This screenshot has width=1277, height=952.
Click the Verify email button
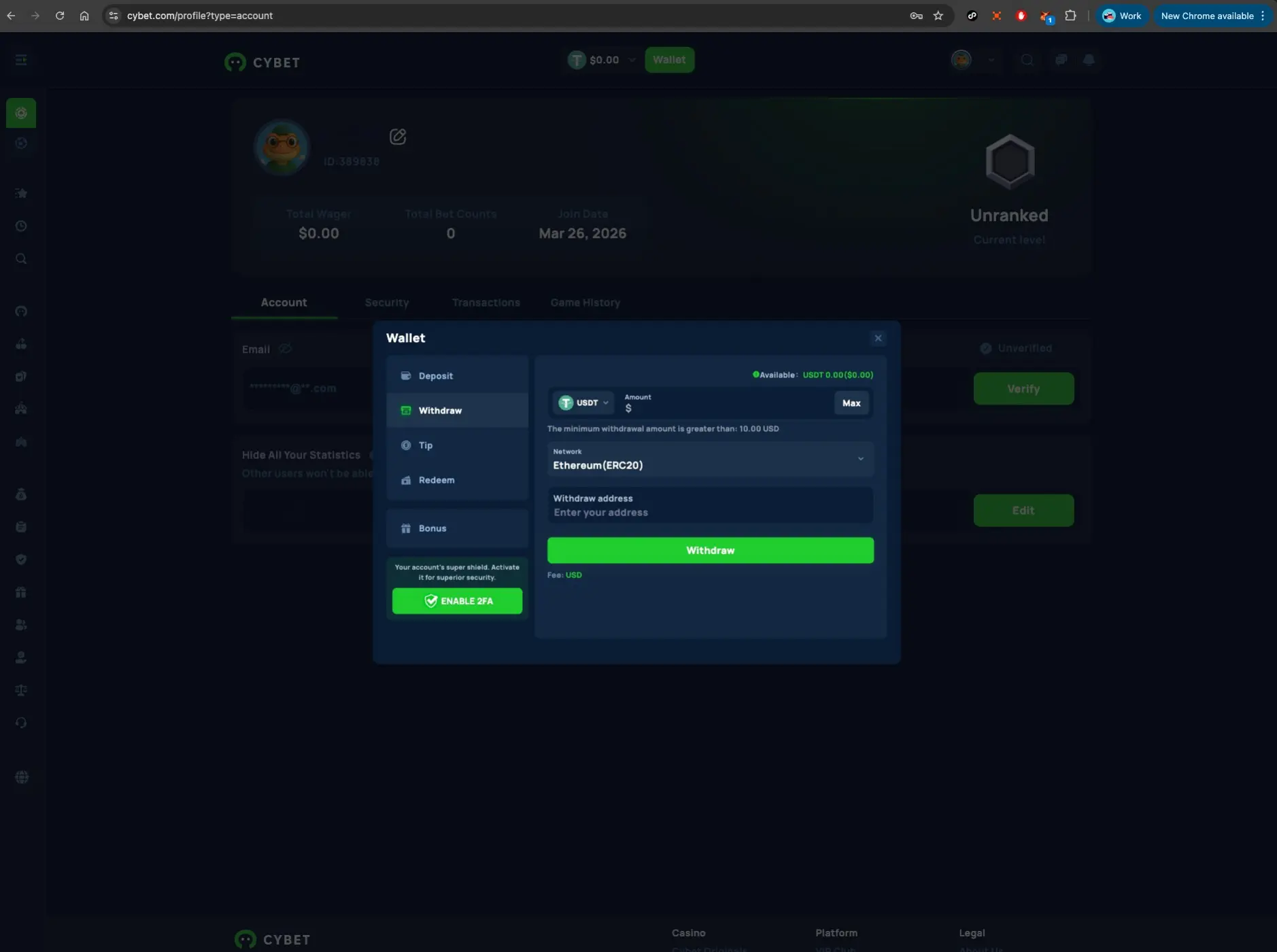1023,388
